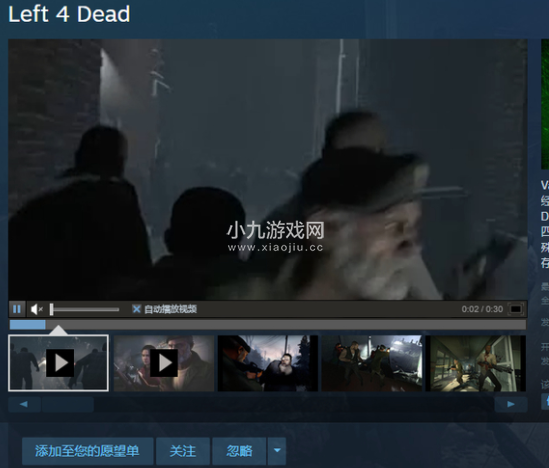Click the Left 4 Dead title

pyautogui.click(x=69, y=14)
